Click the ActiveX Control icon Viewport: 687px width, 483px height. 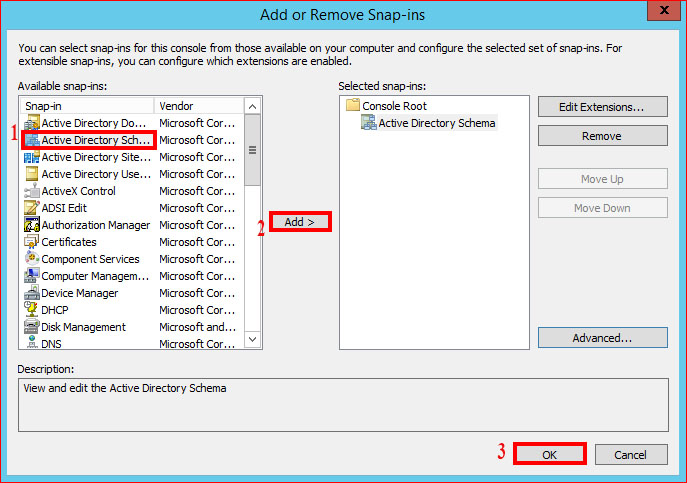(x=32, y=191)
